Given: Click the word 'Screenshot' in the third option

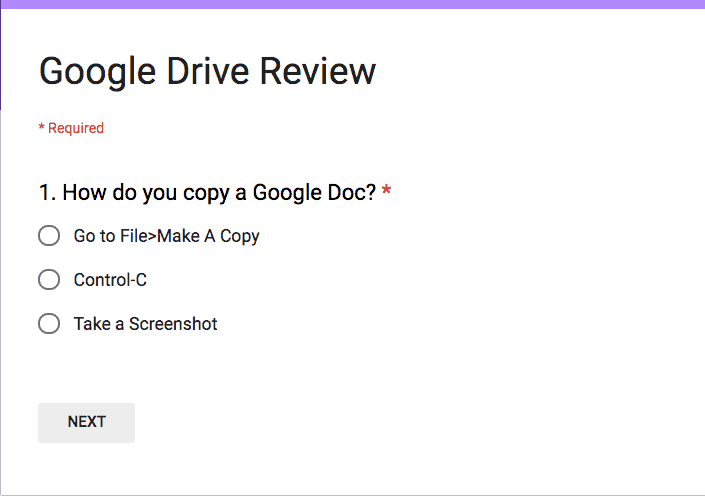Looking at the screenshot, I should pyautogui.click(x=173, y=324).
